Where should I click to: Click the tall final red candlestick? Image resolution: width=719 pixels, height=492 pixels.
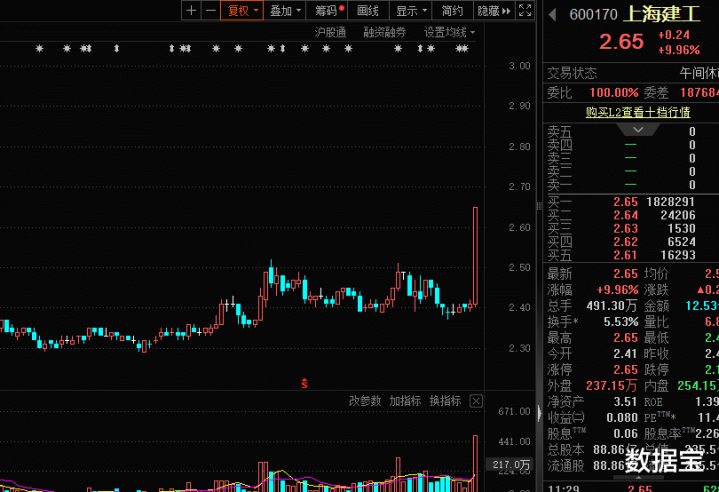[x=476, y=256]
